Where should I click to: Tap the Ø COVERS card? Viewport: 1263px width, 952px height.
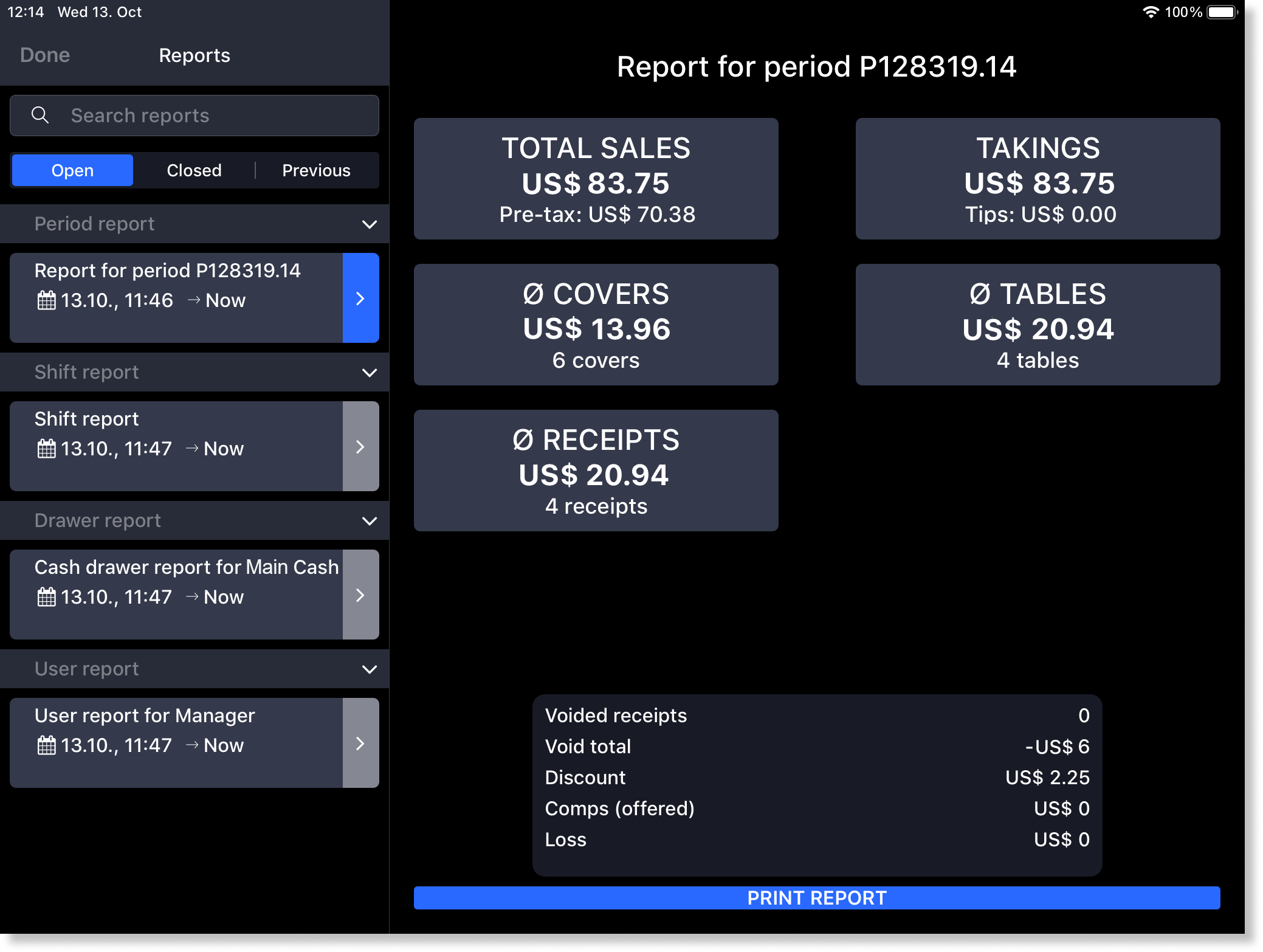[596, 325]
